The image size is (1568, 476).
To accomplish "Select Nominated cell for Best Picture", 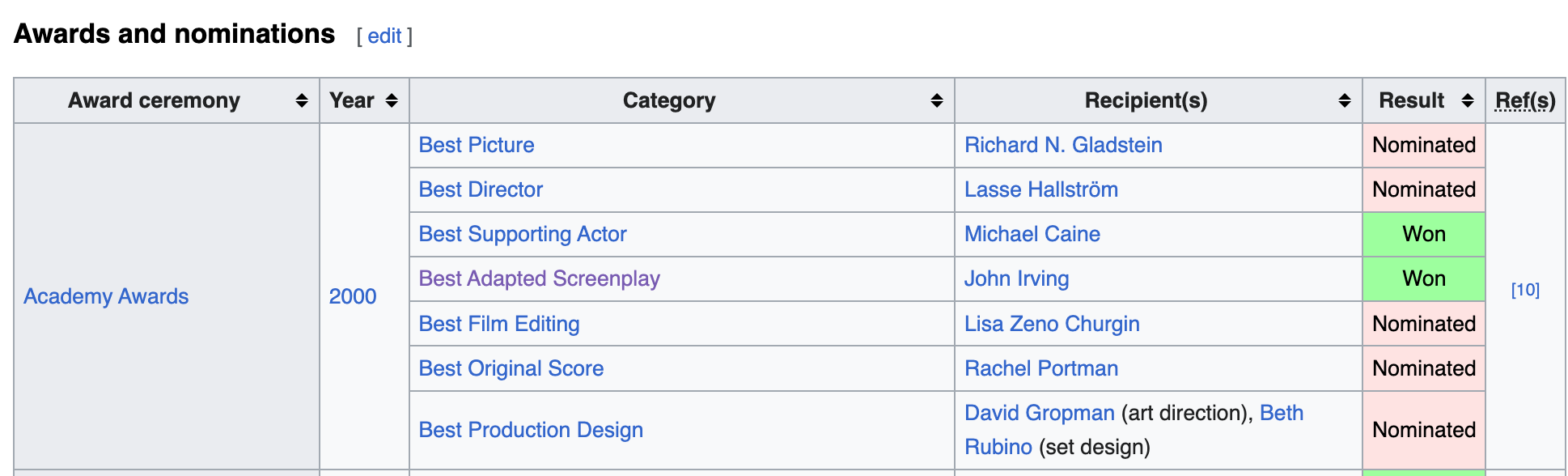I will pyautogui.click(x=1424, y=145).
